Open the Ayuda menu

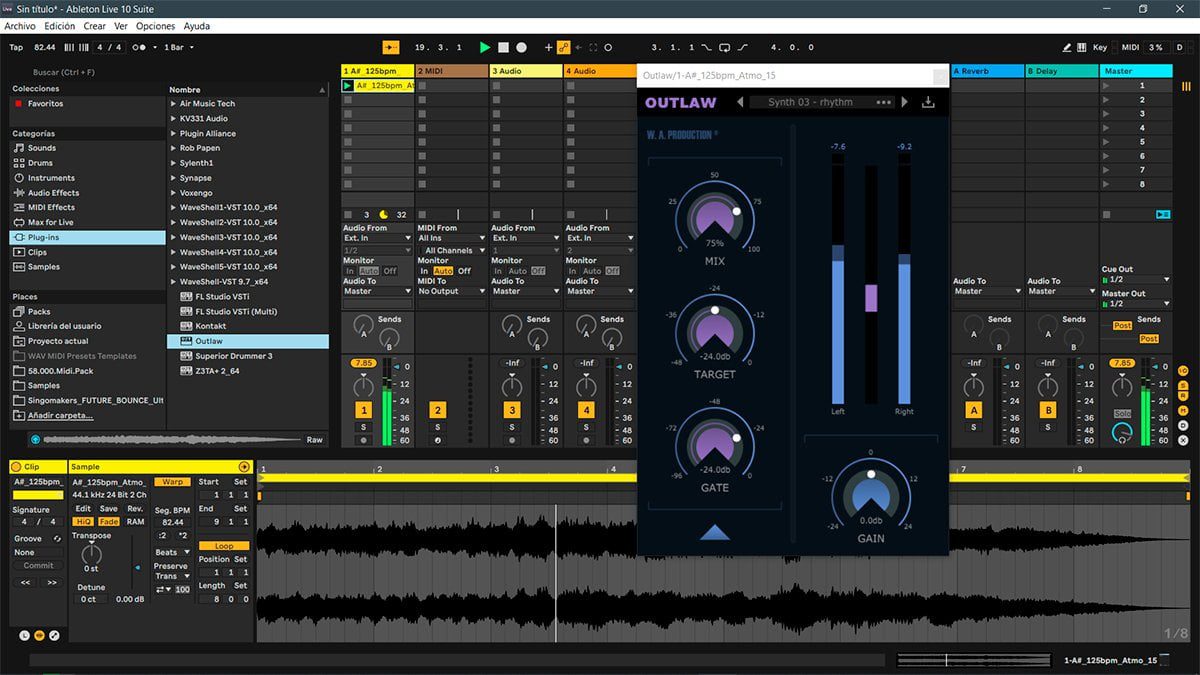[197, 26]
